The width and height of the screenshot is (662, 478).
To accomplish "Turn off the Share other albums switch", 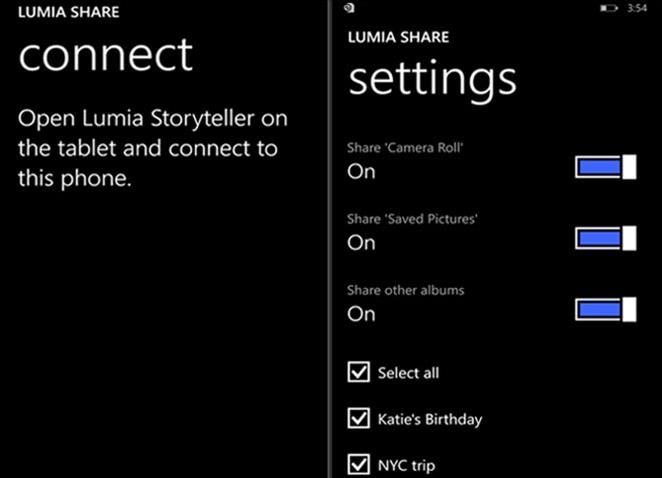I will tap(606, 310).
